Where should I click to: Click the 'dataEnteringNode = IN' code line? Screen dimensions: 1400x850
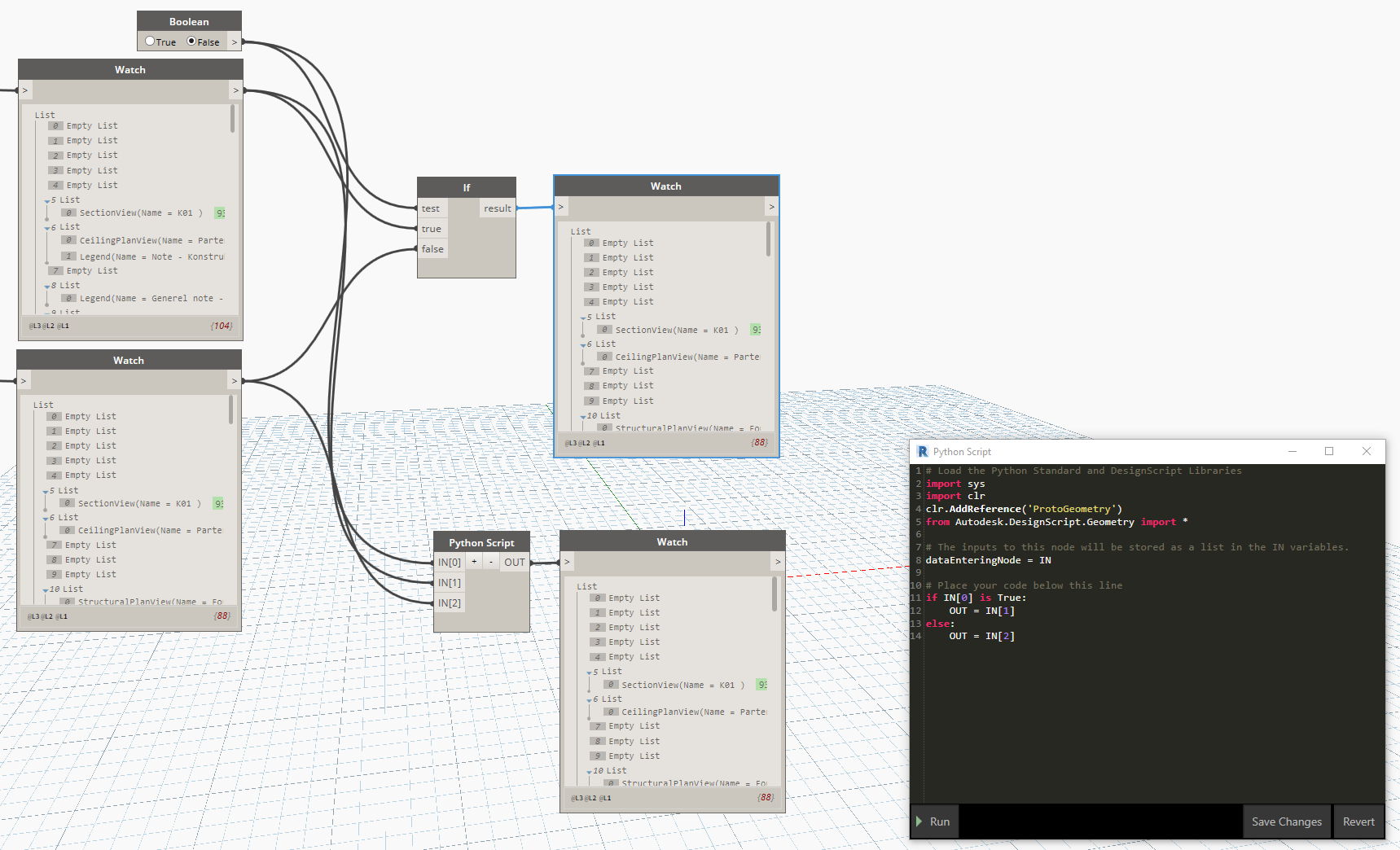pos(989,560)
